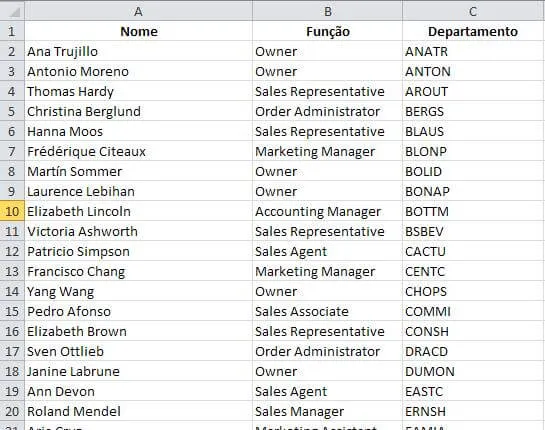This screenshot has width=545, height=430.
Task: Select column B header
Action: click(x=327, y=11)
